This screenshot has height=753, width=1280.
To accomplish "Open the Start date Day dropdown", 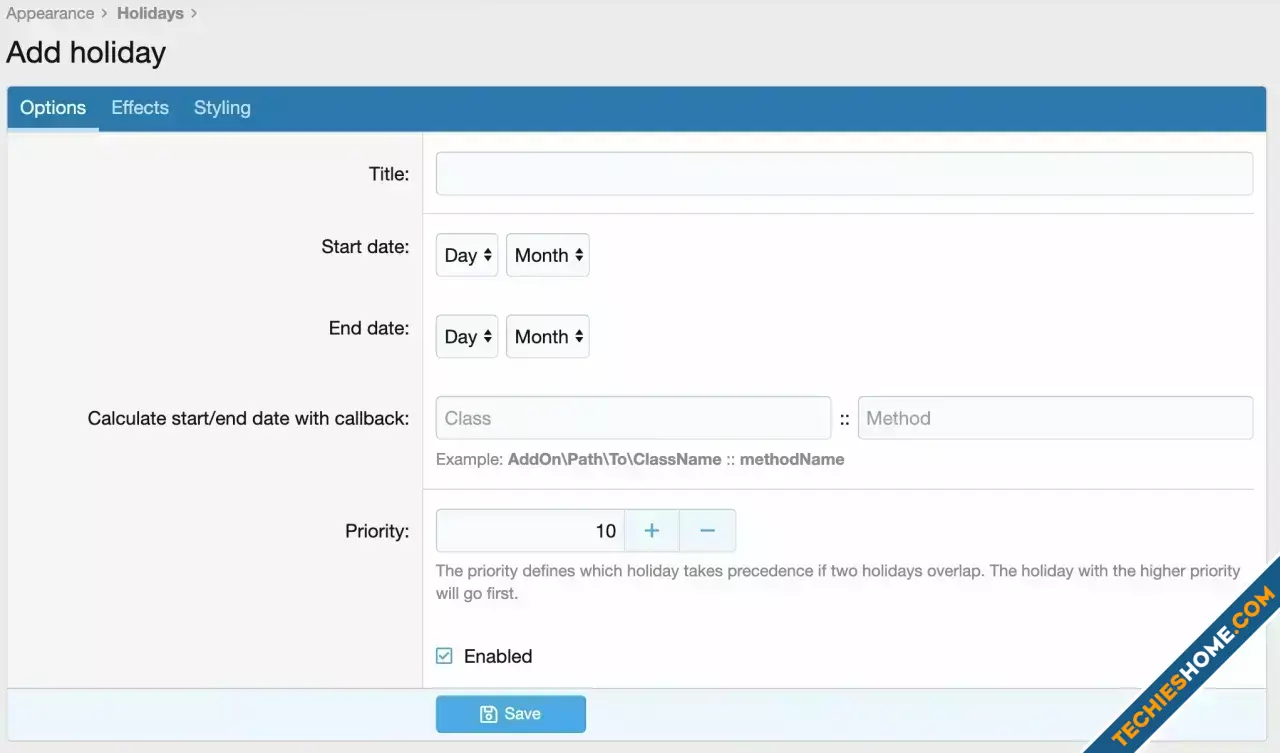I will point(467,255).
